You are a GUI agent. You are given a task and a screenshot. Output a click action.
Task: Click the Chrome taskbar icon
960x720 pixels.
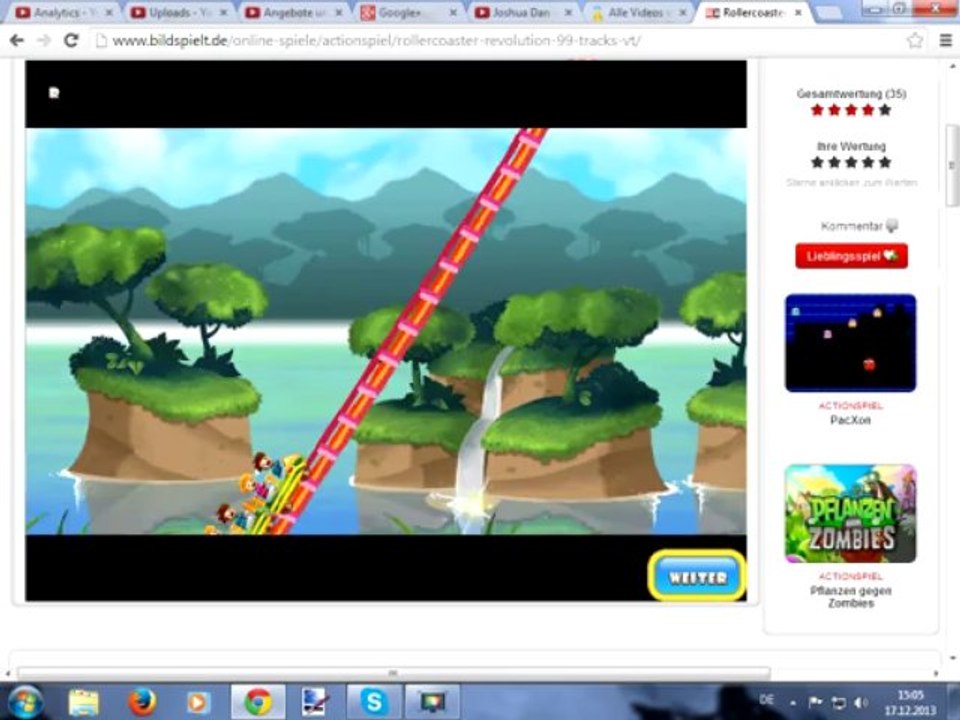coord(258,702)
